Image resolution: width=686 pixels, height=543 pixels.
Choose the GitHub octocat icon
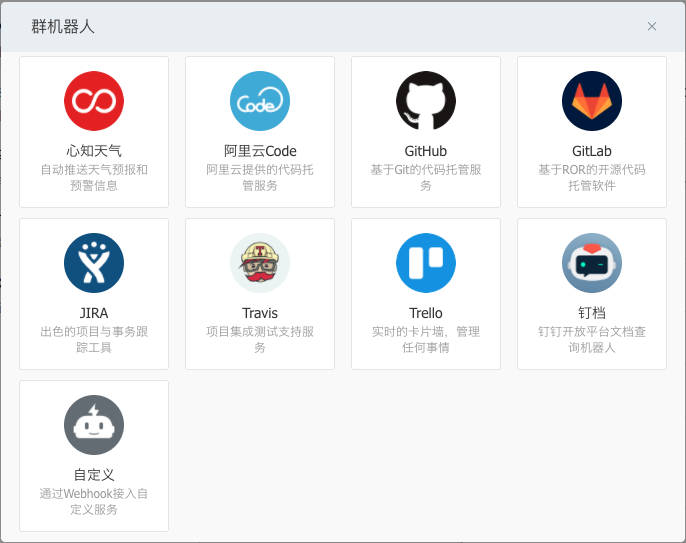click(426, 101)
